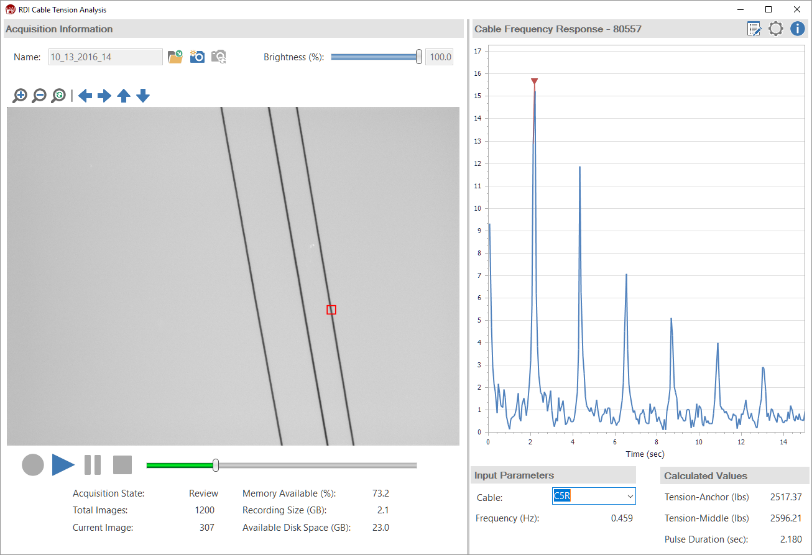Click the red region-of-interest box on the cable

tap(331, 310)
